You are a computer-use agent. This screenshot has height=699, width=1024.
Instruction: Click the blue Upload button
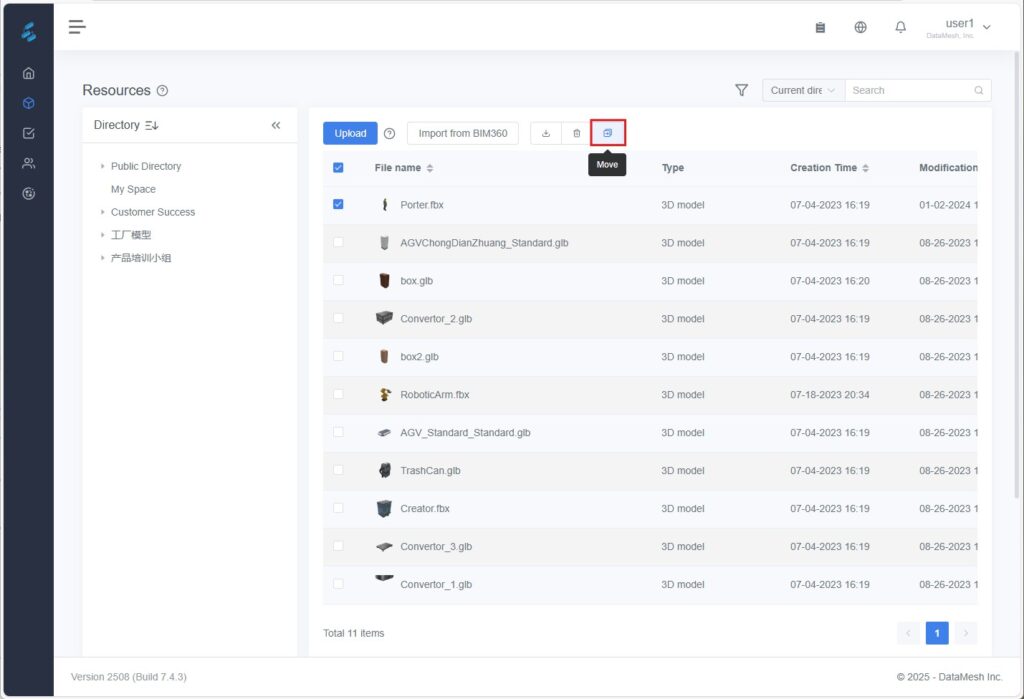click(x=350, y=133)
